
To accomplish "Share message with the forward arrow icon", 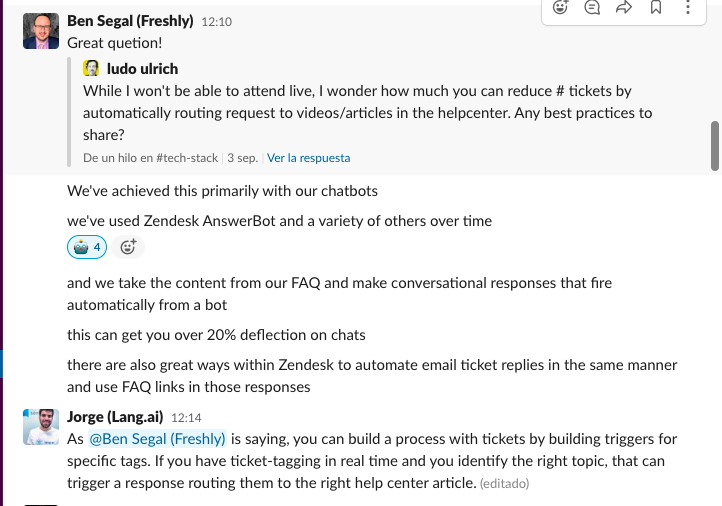I will pos(624,7).
